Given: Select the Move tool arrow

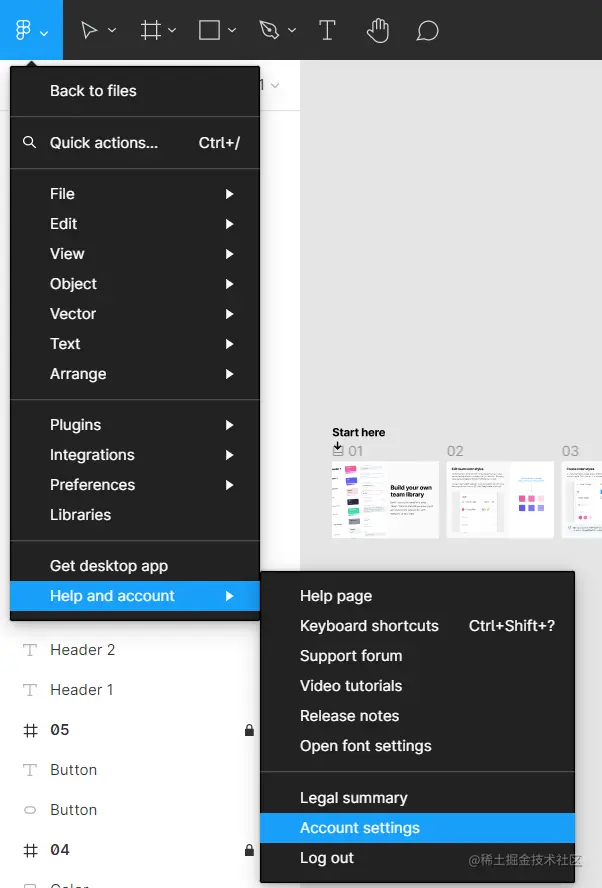Looking at the screenshot, I should [89, 30].
